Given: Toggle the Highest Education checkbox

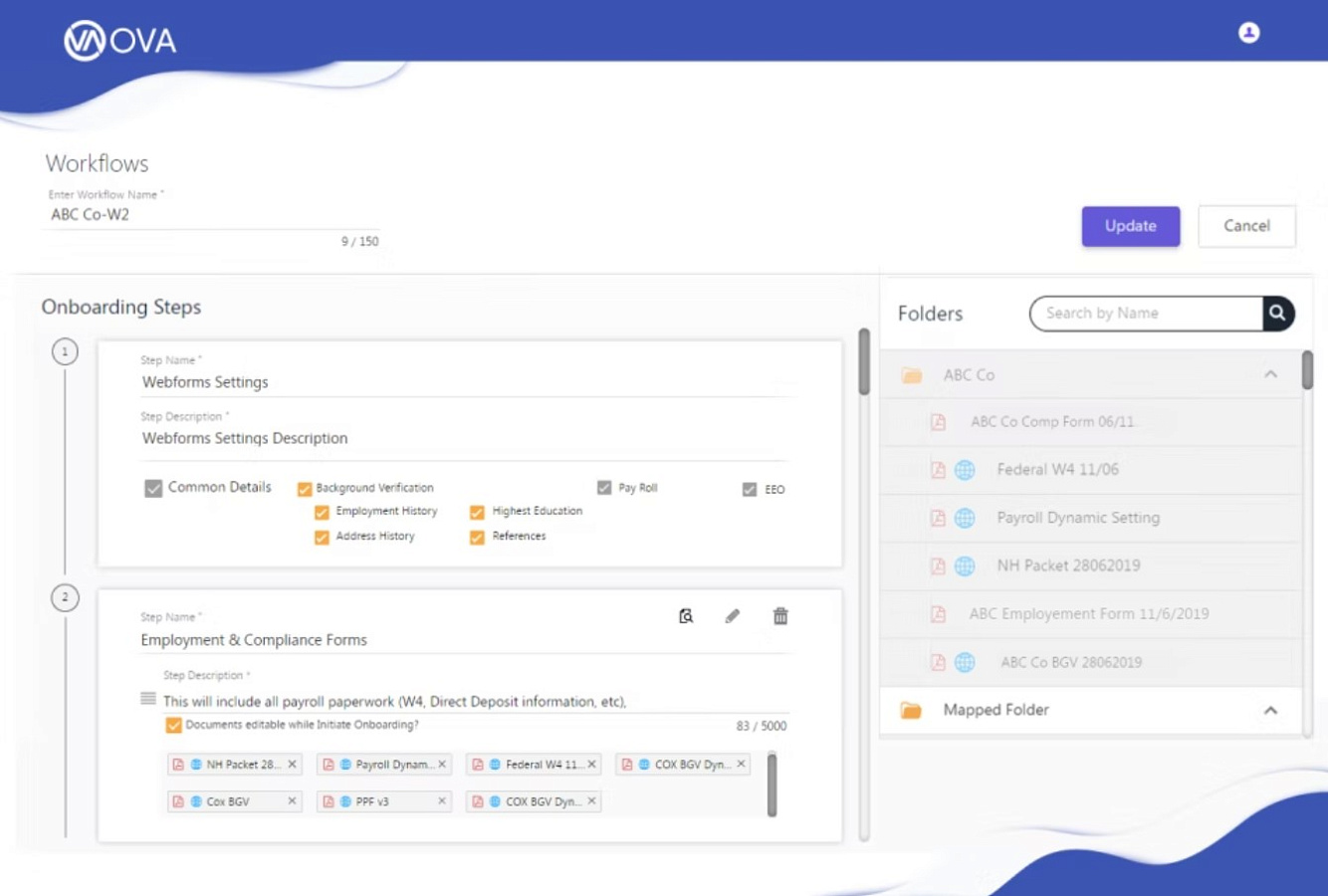Looking at the screenshot, I should (x=477, y=512).
